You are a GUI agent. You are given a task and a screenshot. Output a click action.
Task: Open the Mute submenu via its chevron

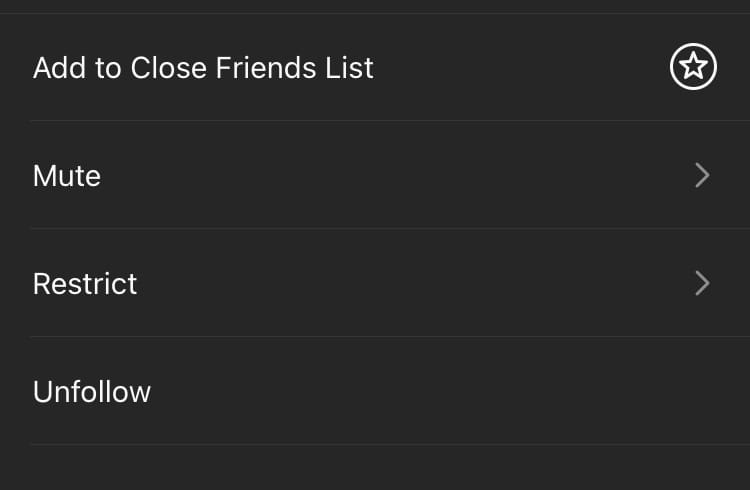tap(702, 176)
